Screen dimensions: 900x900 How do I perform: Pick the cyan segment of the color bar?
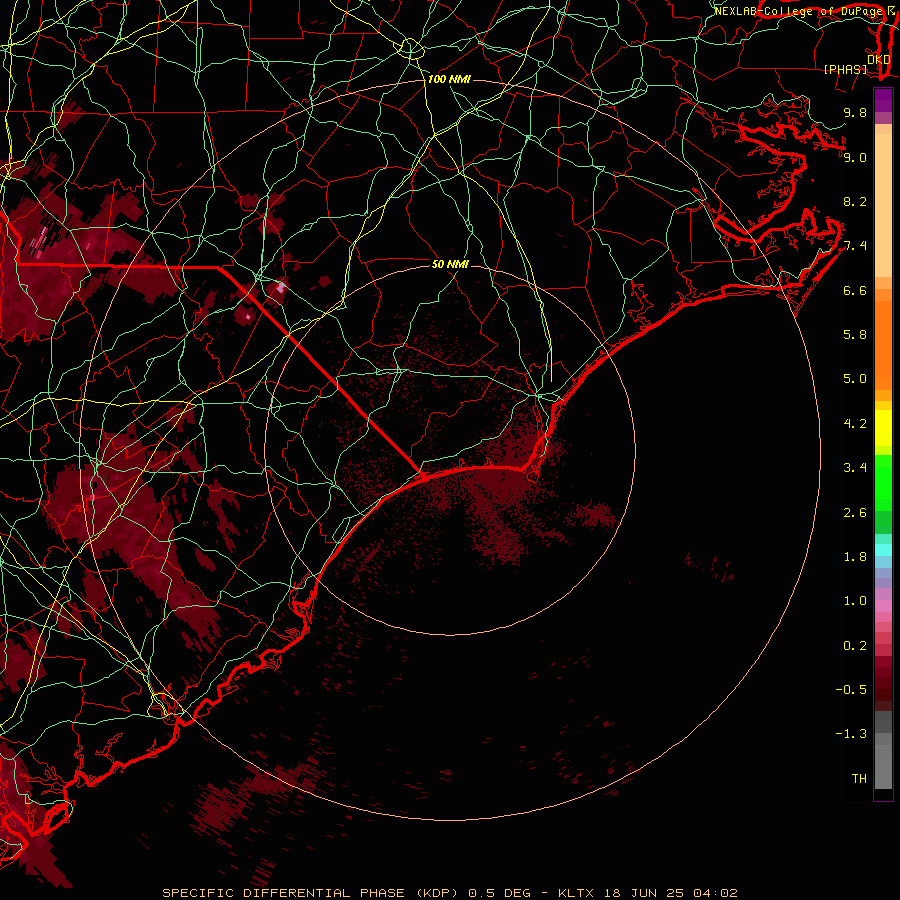tap(883, 550)
